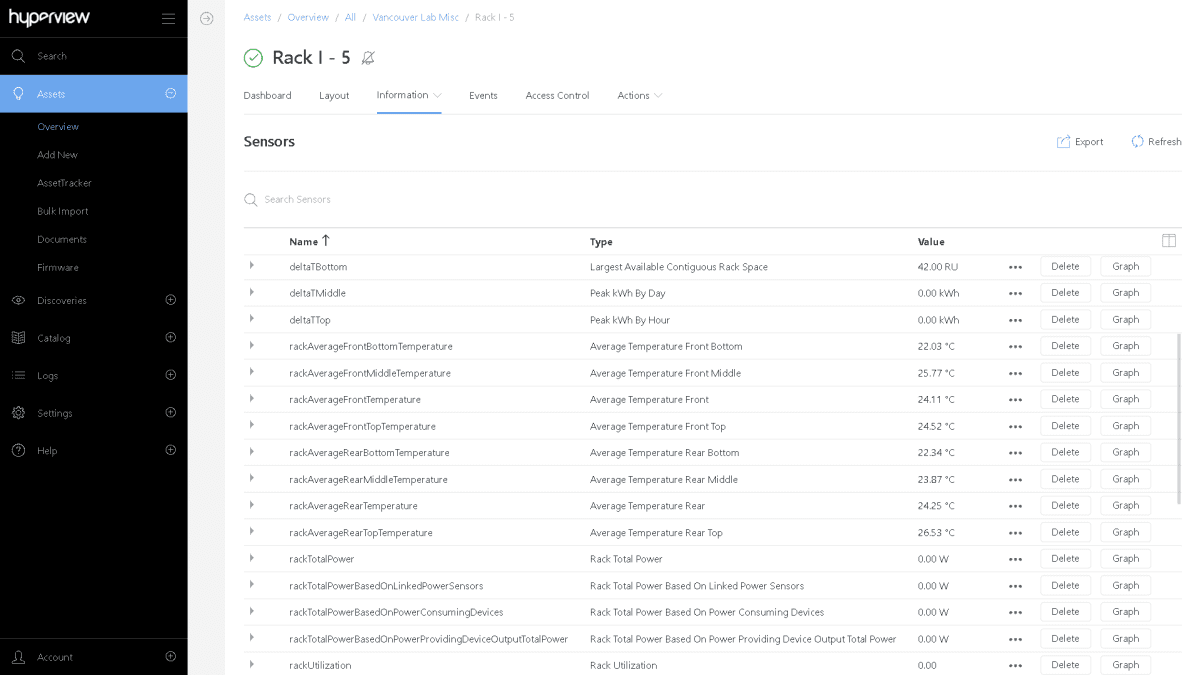Open Settings via the gear icon
1200x675 pixels.
(16, 412)
